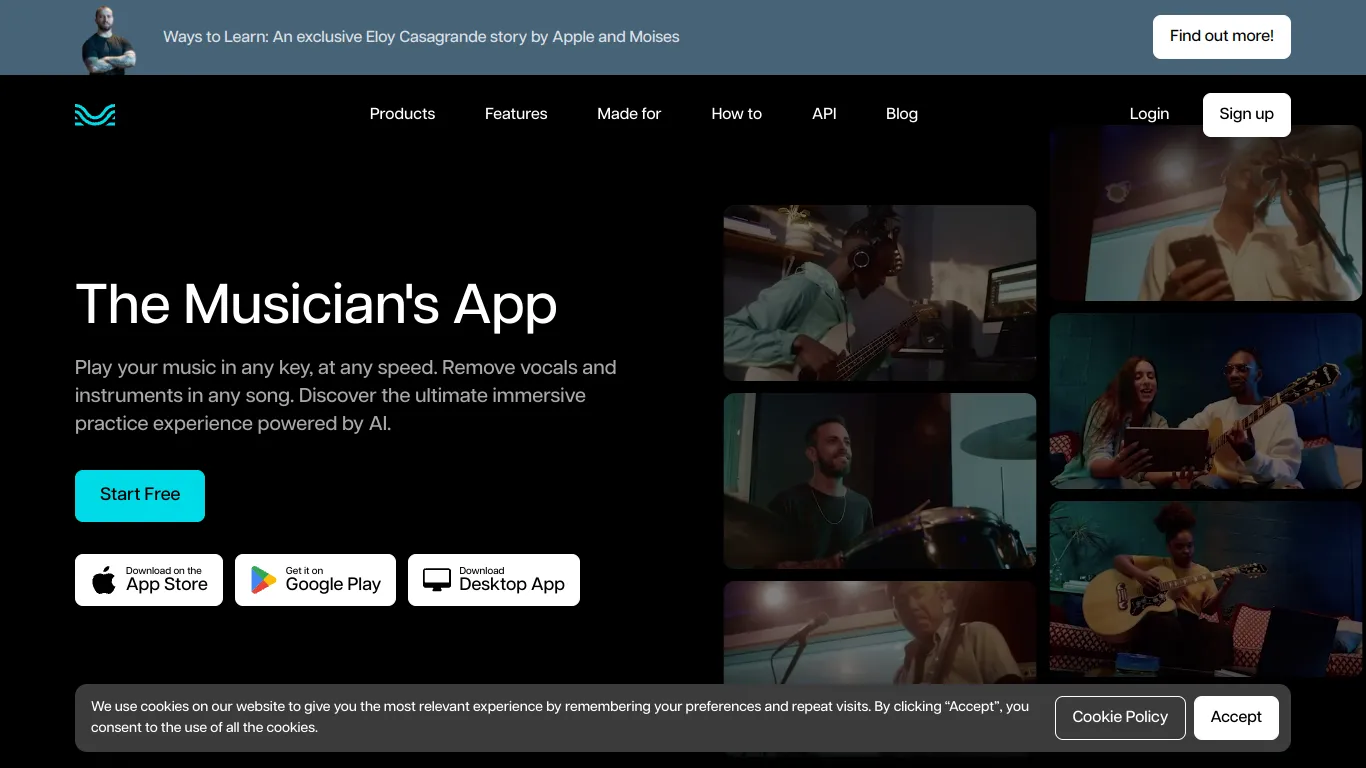Click the Moises logo
Viewport: 1366px width, 768px height.
pos(95,114)
